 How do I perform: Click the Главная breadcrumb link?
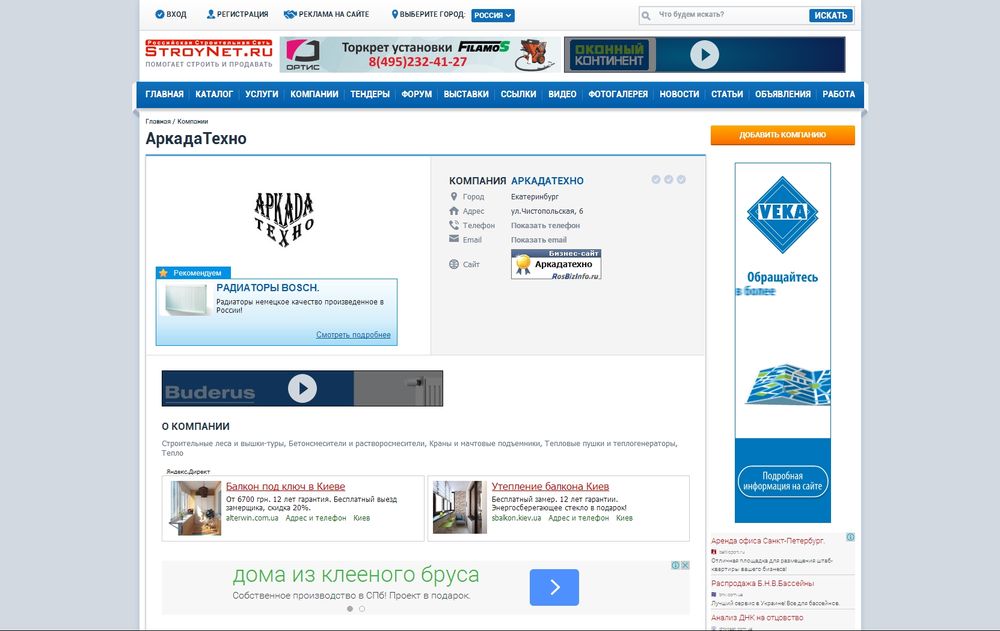point(158,121)
